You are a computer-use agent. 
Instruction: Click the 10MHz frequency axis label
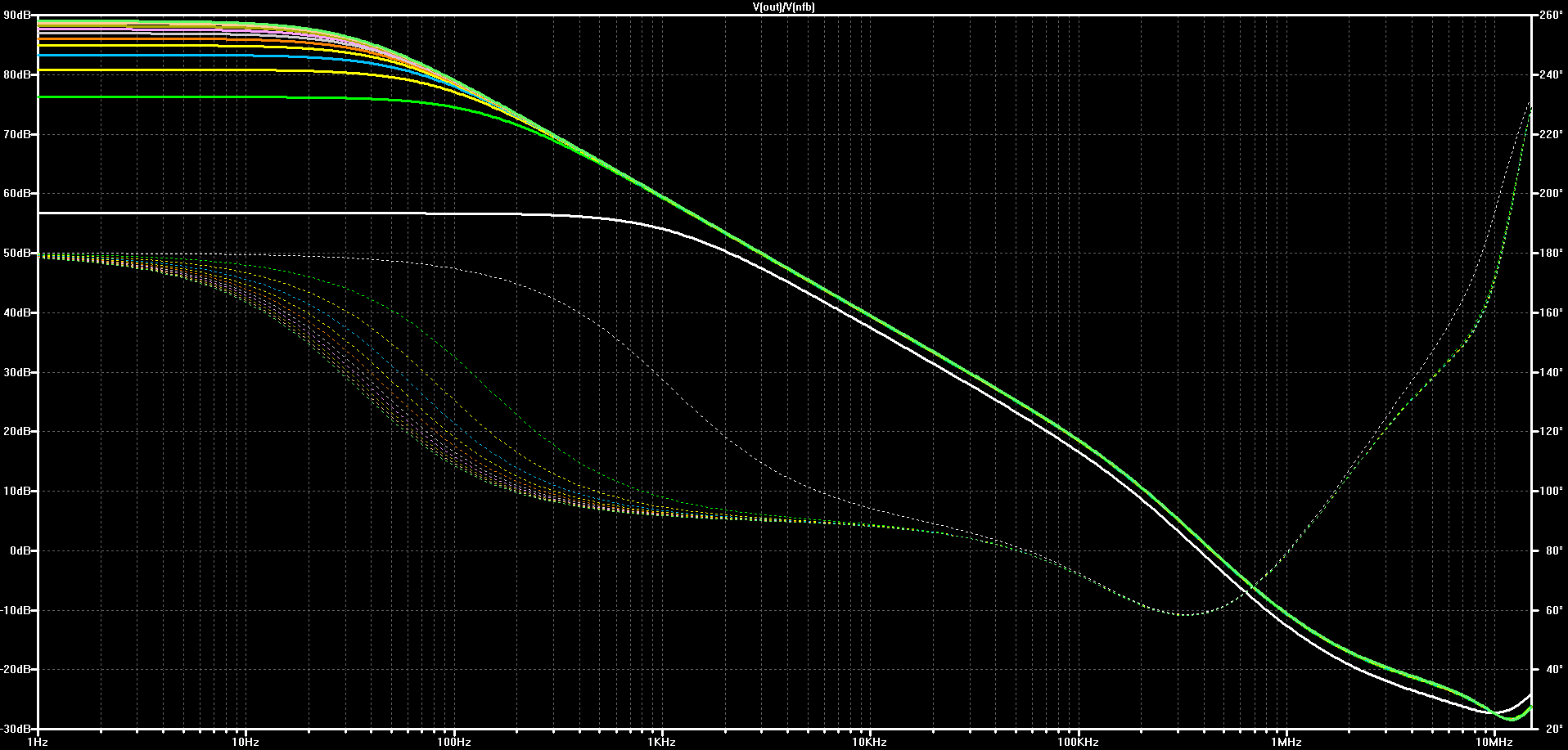[x=1494, y=743]
